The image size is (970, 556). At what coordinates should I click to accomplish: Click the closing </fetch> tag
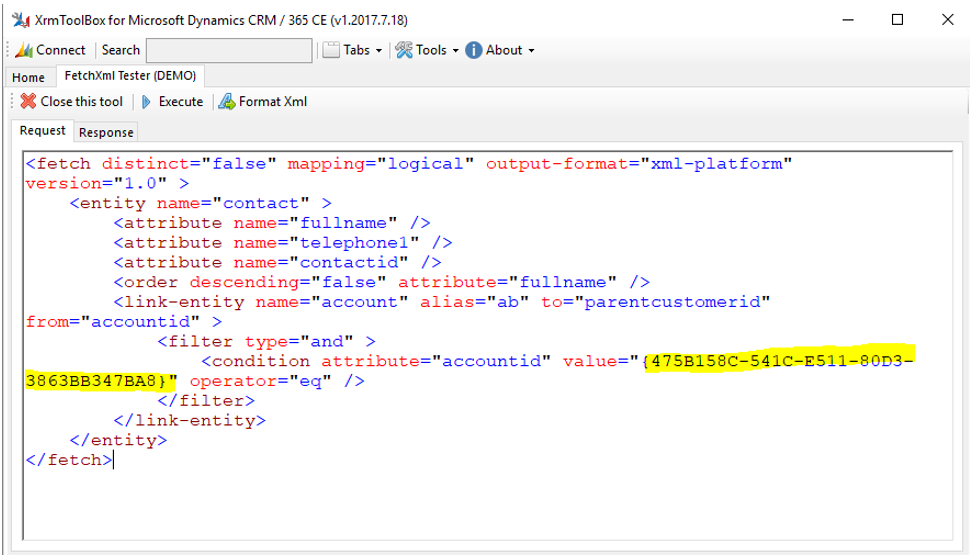(69, 460)
